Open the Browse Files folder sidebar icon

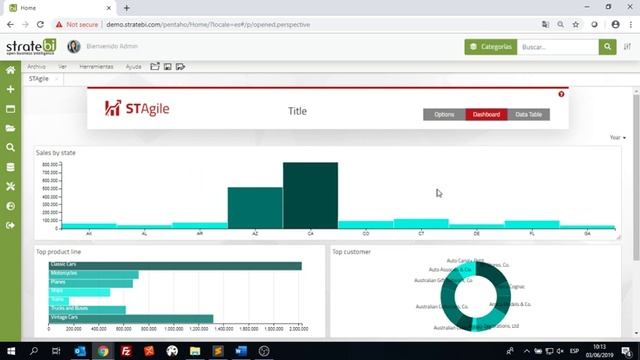click(x=10, y=128)
